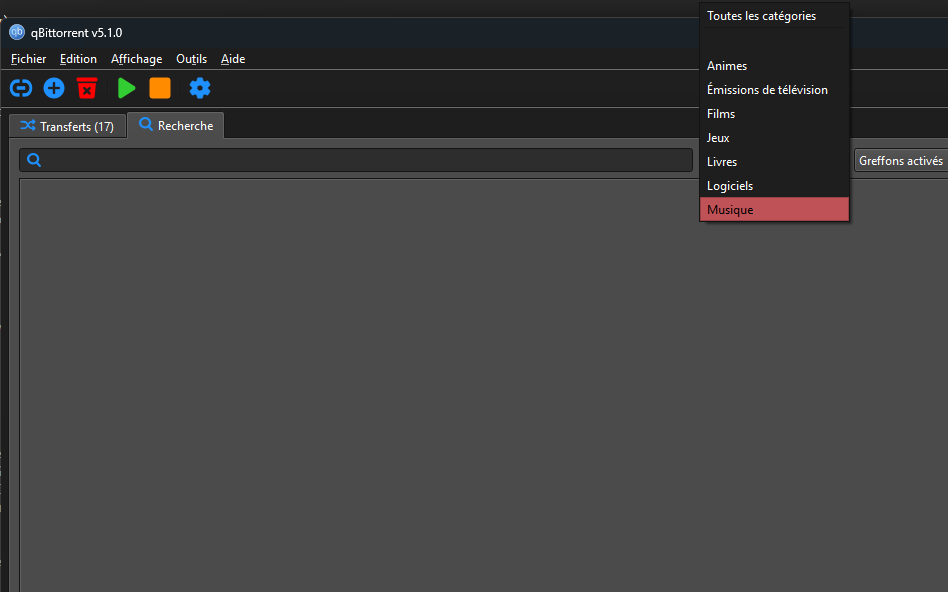Click the magnifier icon in the search field
Viewport: 948px width, 592px height.
pyautogui.click(x=34, y=160)
